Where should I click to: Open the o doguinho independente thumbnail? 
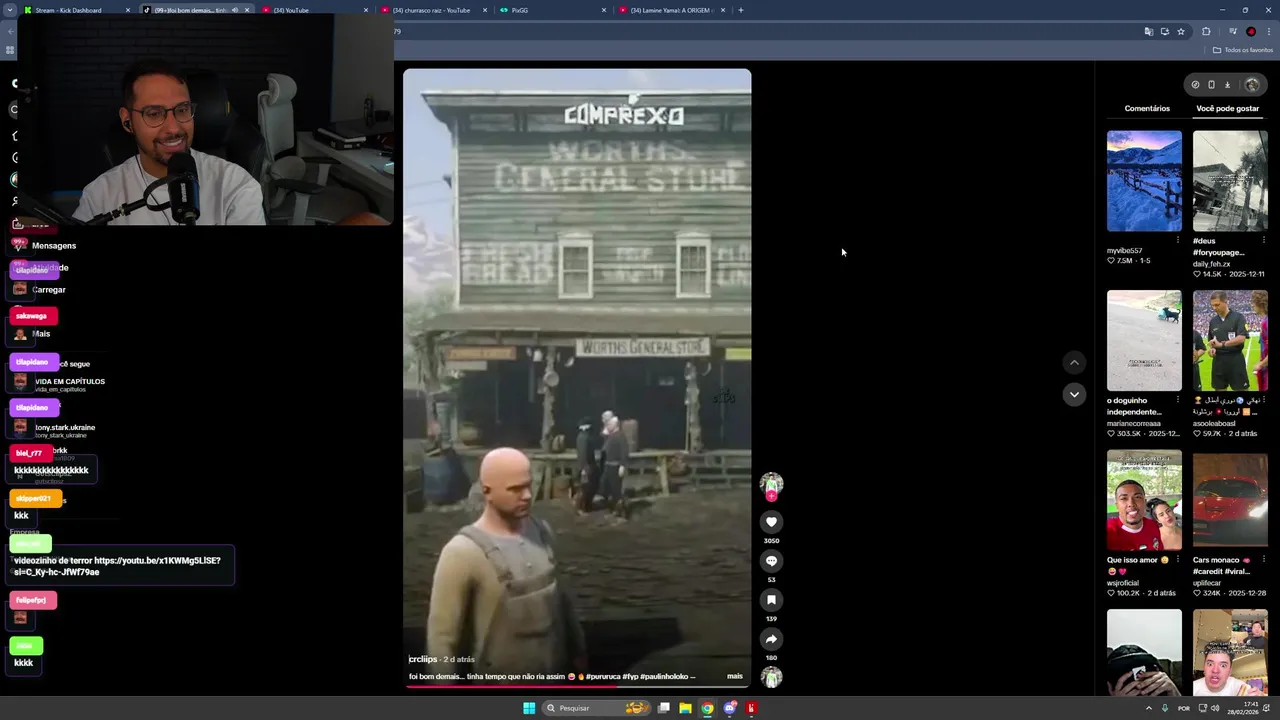click(1144, 341)
